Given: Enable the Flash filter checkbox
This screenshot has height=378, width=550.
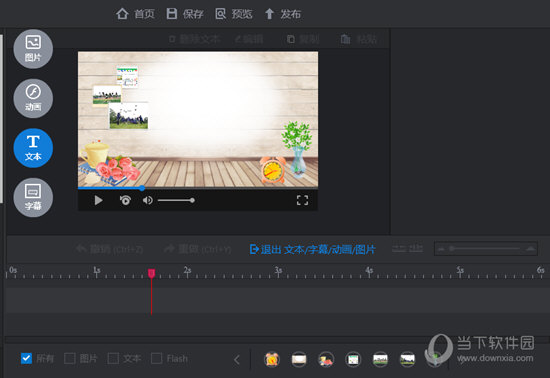Looking at the screenshot, I should point(156,358).
